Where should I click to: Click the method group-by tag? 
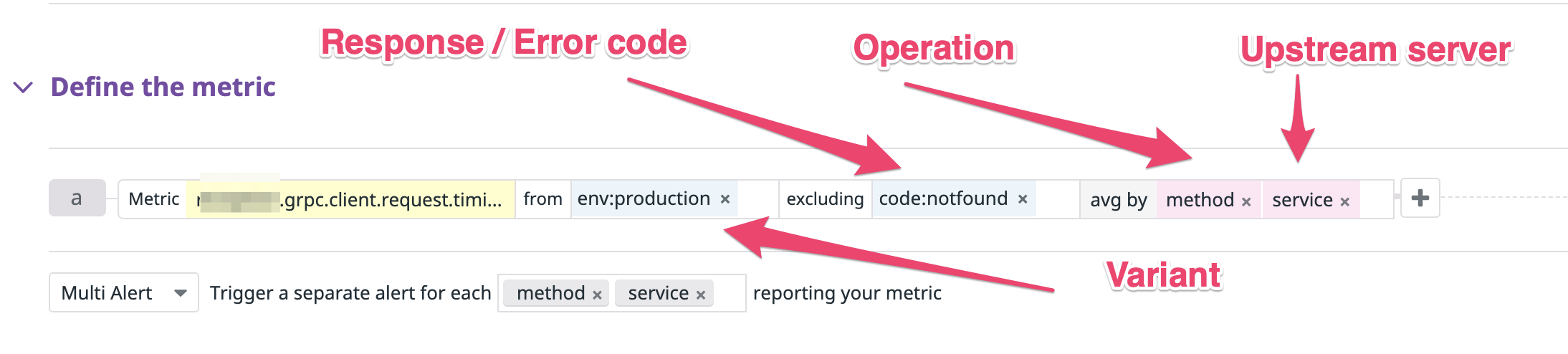[x=1200, y=200]
